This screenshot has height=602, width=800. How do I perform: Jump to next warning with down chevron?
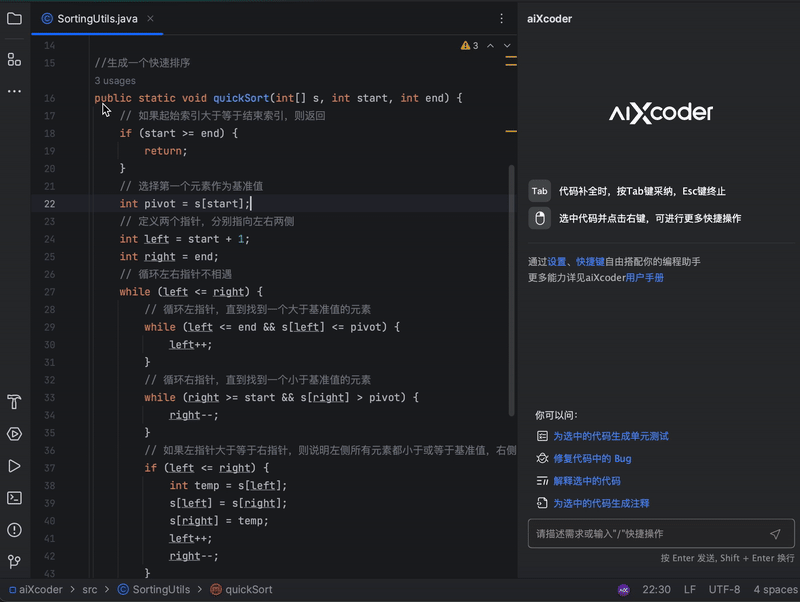coord(506,45)
